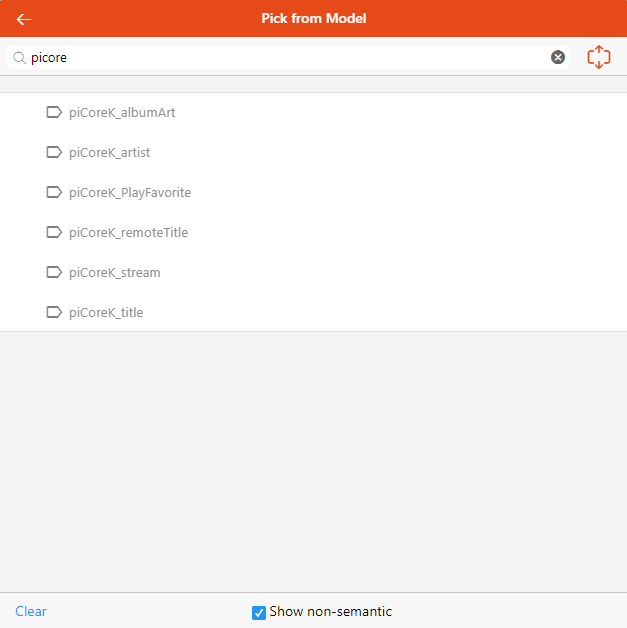This screenshot has width=627, height=628.
Task: Choose the piCoreK_PlayFavorite item
Action: coord(130,192)
